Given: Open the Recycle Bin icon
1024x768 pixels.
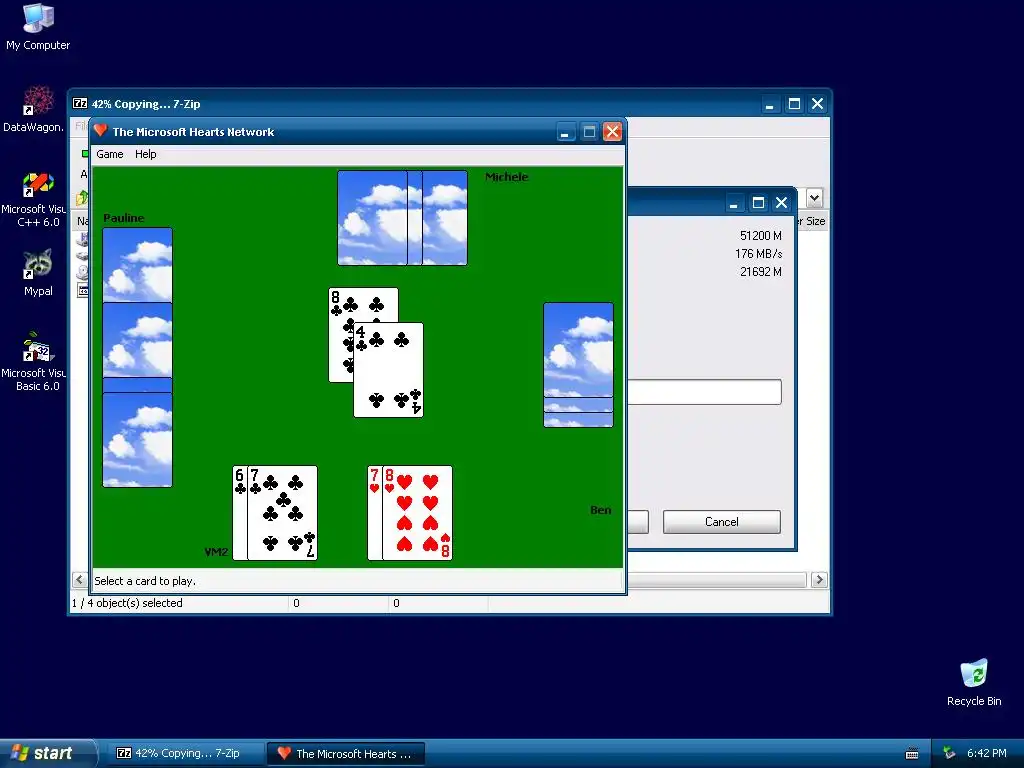Looking at the screenshot, I should [974, 682].
